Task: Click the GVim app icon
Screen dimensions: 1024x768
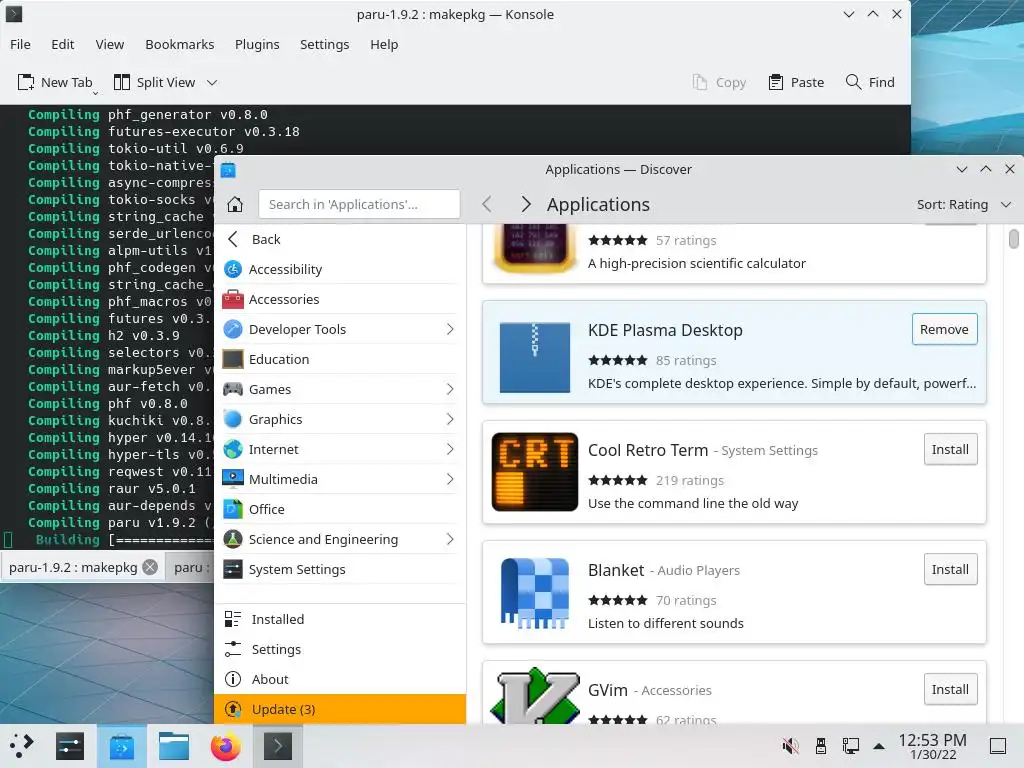Action: [535, 696]
